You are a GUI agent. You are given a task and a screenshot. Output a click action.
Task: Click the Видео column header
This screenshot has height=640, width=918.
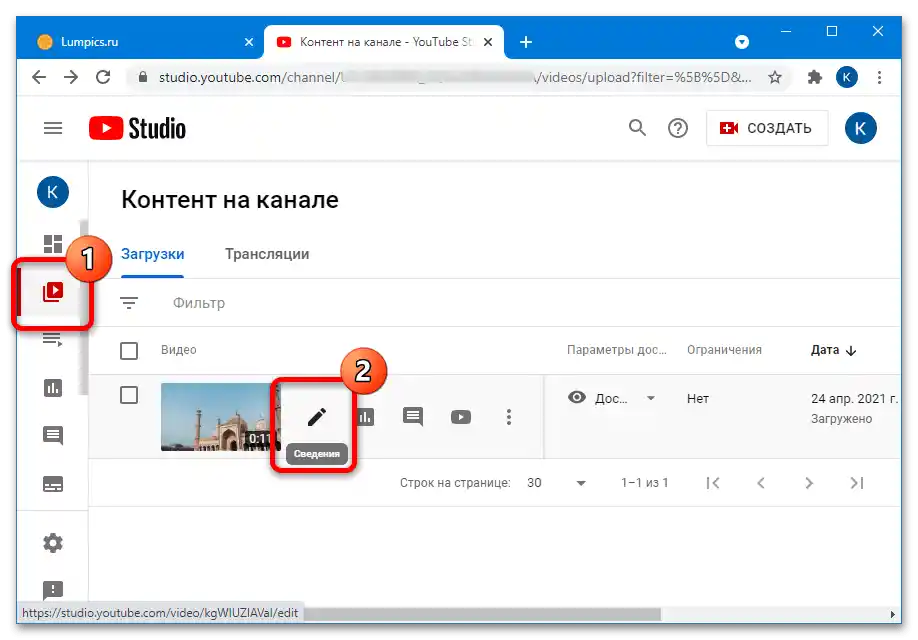pos(179,350)
